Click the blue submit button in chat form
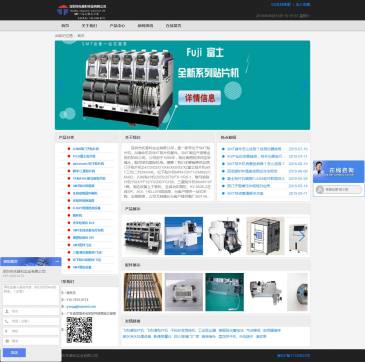 pyautogui.click(x=14, y=353)
